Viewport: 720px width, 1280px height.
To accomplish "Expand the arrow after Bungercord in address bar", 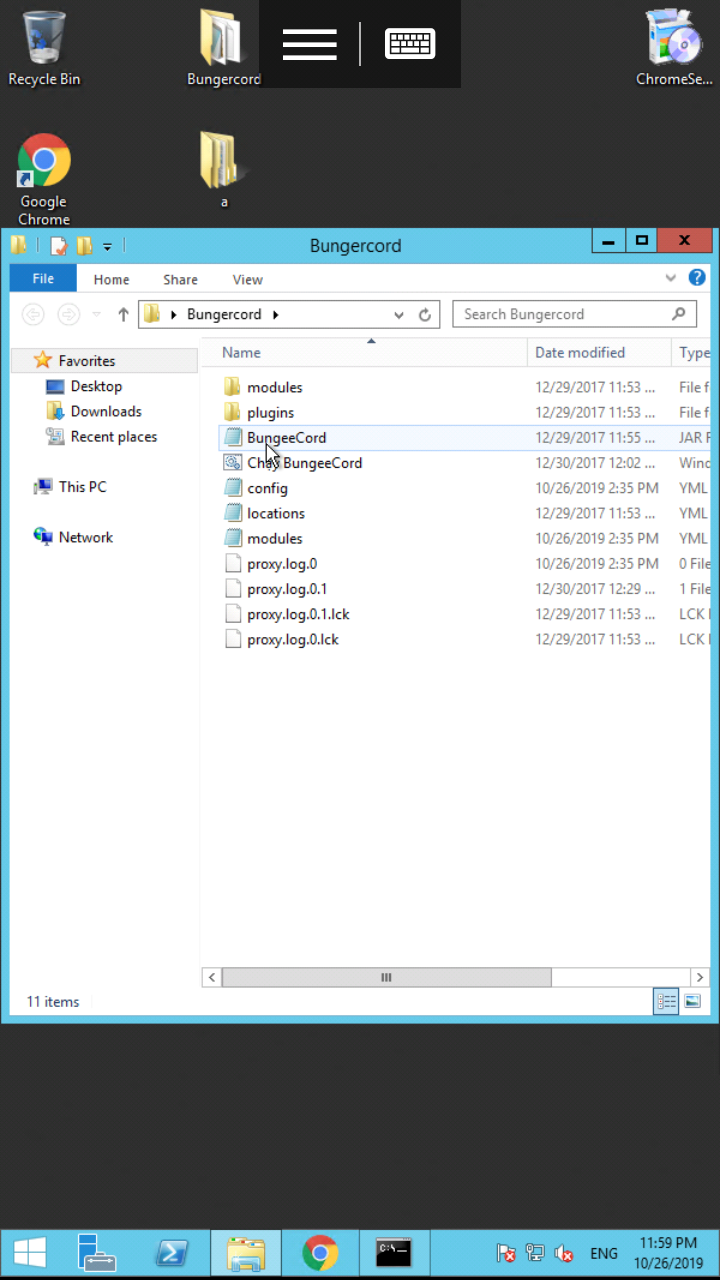I will click(x=275, y=314).
